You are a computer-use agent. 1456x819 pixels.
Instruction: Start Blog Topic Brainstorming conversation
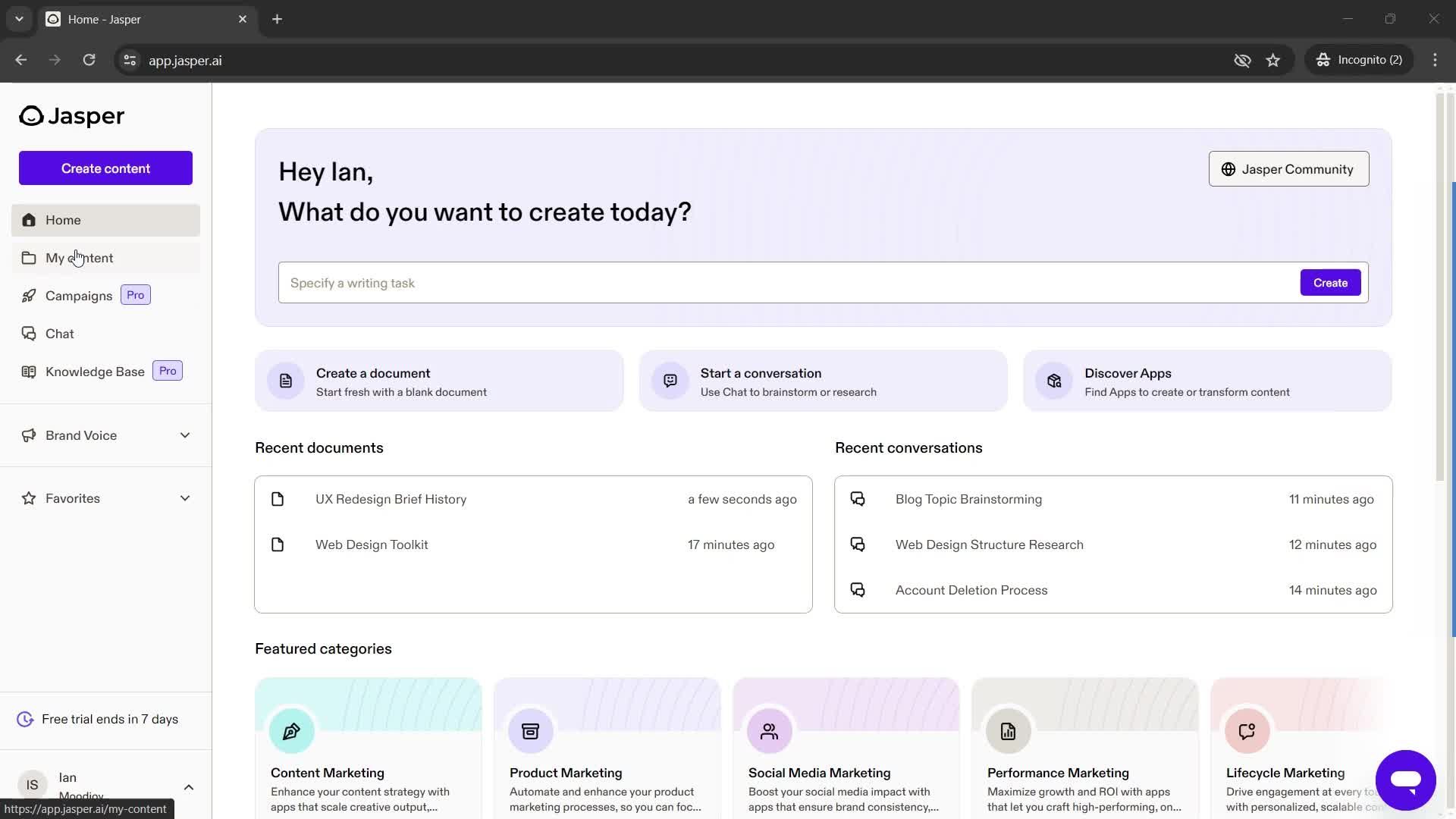(x=968, y=498)
